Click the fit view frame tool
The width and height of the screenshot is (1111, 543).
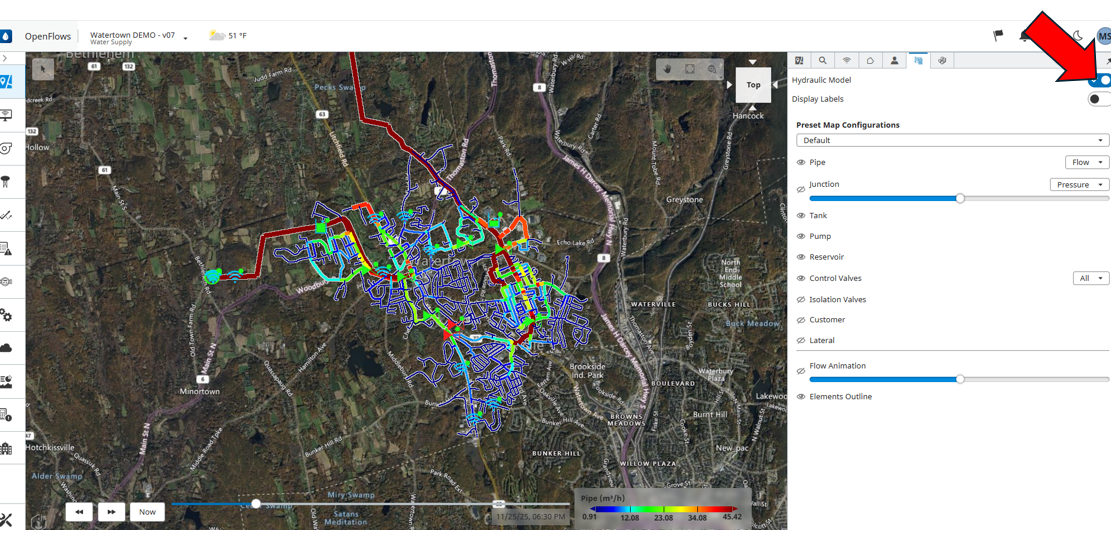point(689,69)
